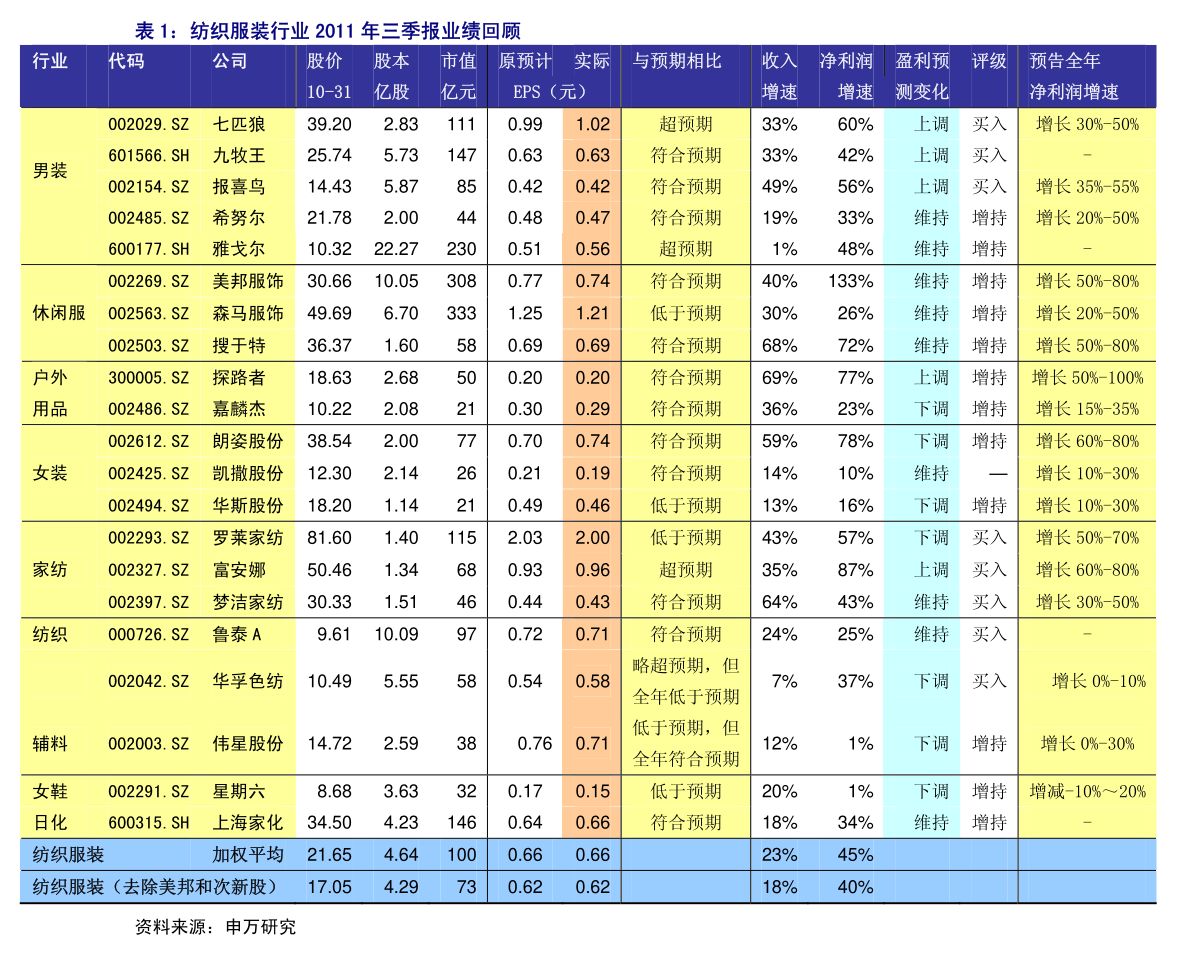Viewport: 1191px width, 955px height.
Task: Click the 户外 category cell
Action: 50,378
